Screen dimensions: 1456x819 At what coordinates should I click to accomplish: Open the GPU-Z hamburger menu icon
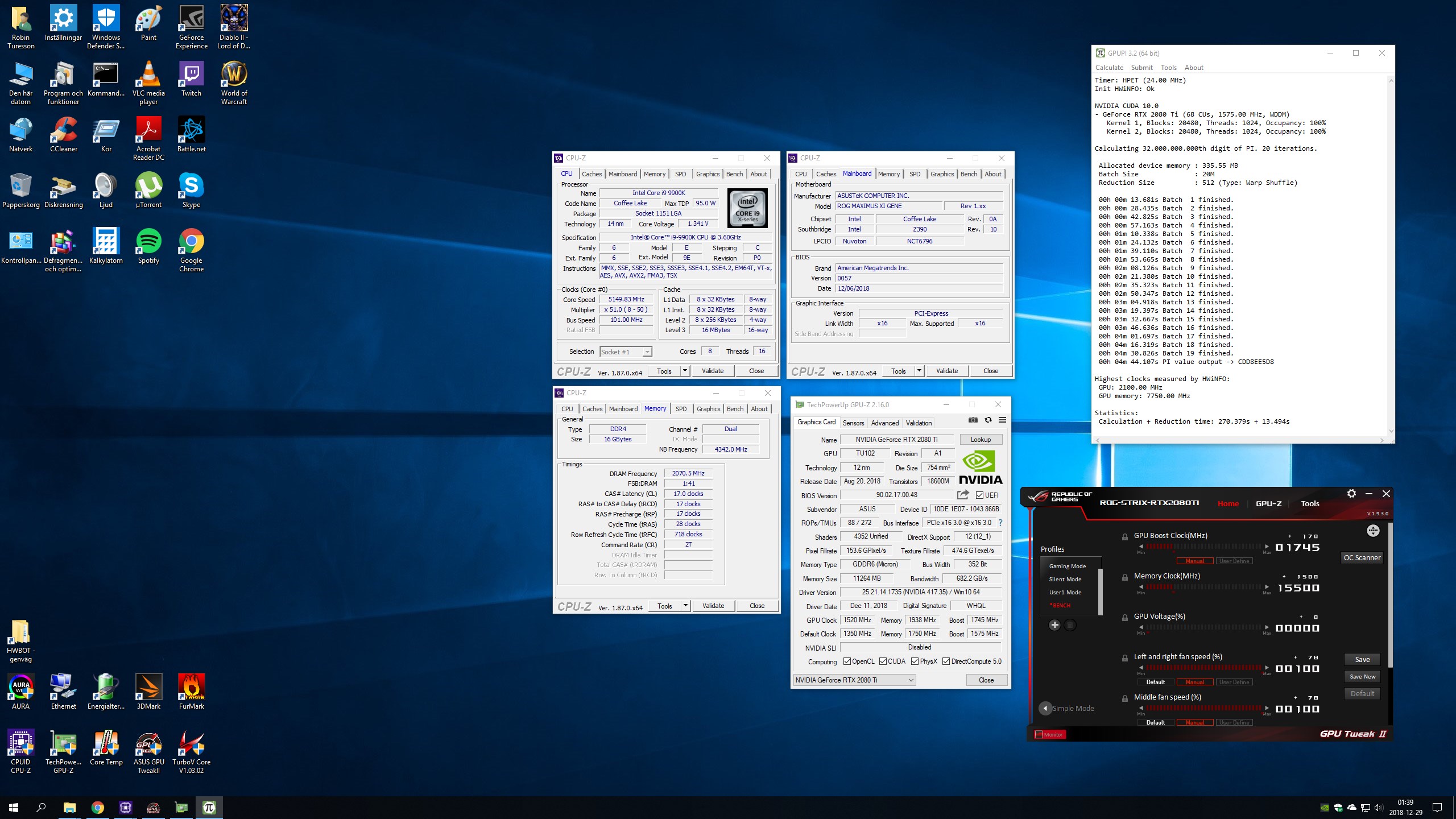coord(1002,420)
